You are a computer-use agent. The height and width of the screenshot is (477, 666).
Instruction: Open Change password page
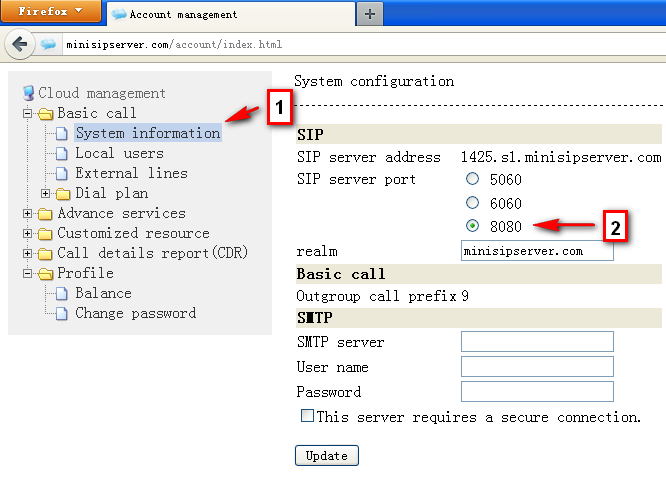pyautogui.click(x=135, y=313)
